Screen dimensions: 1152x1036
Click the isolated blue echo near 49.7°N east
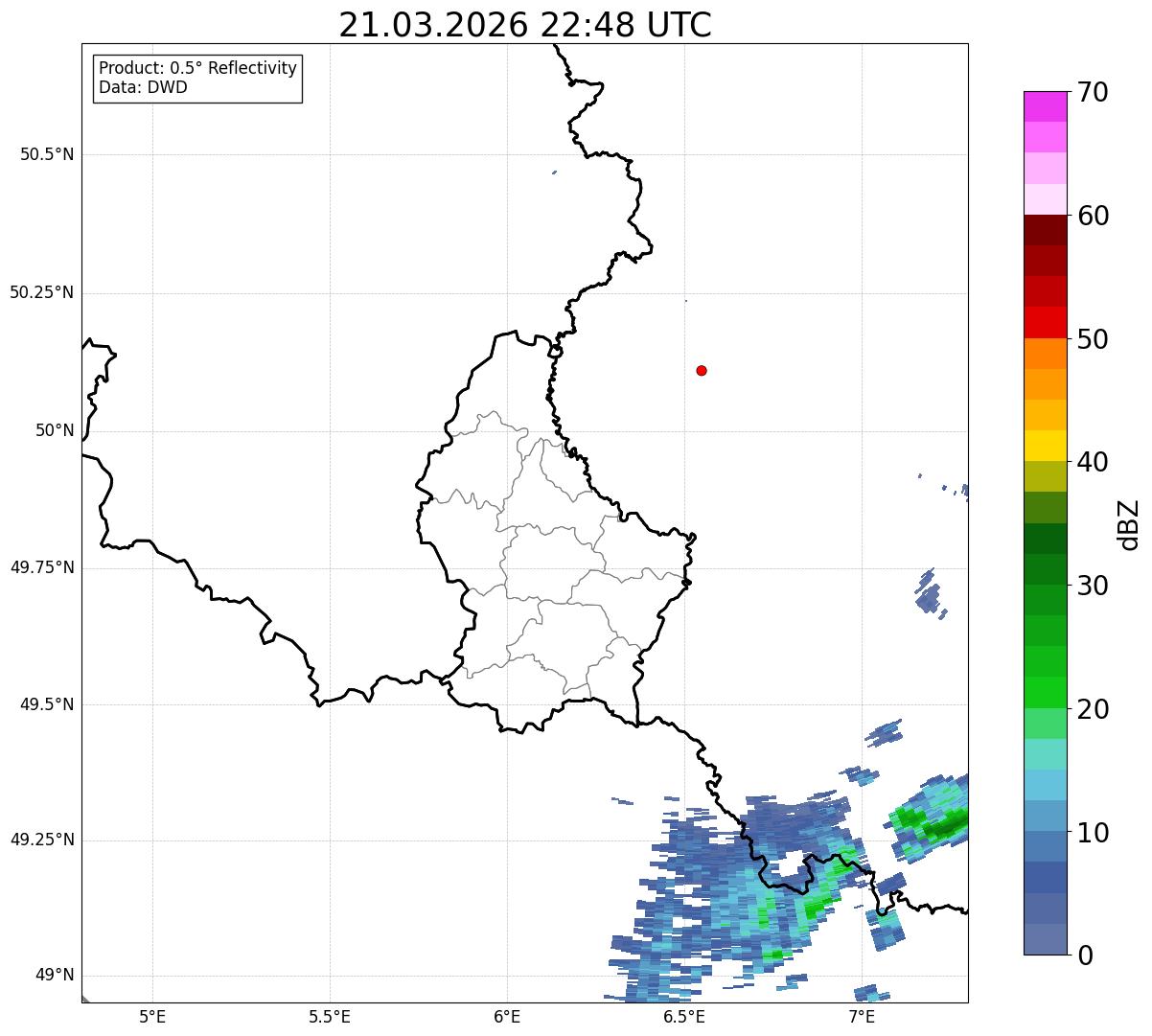tap(929, 594)
